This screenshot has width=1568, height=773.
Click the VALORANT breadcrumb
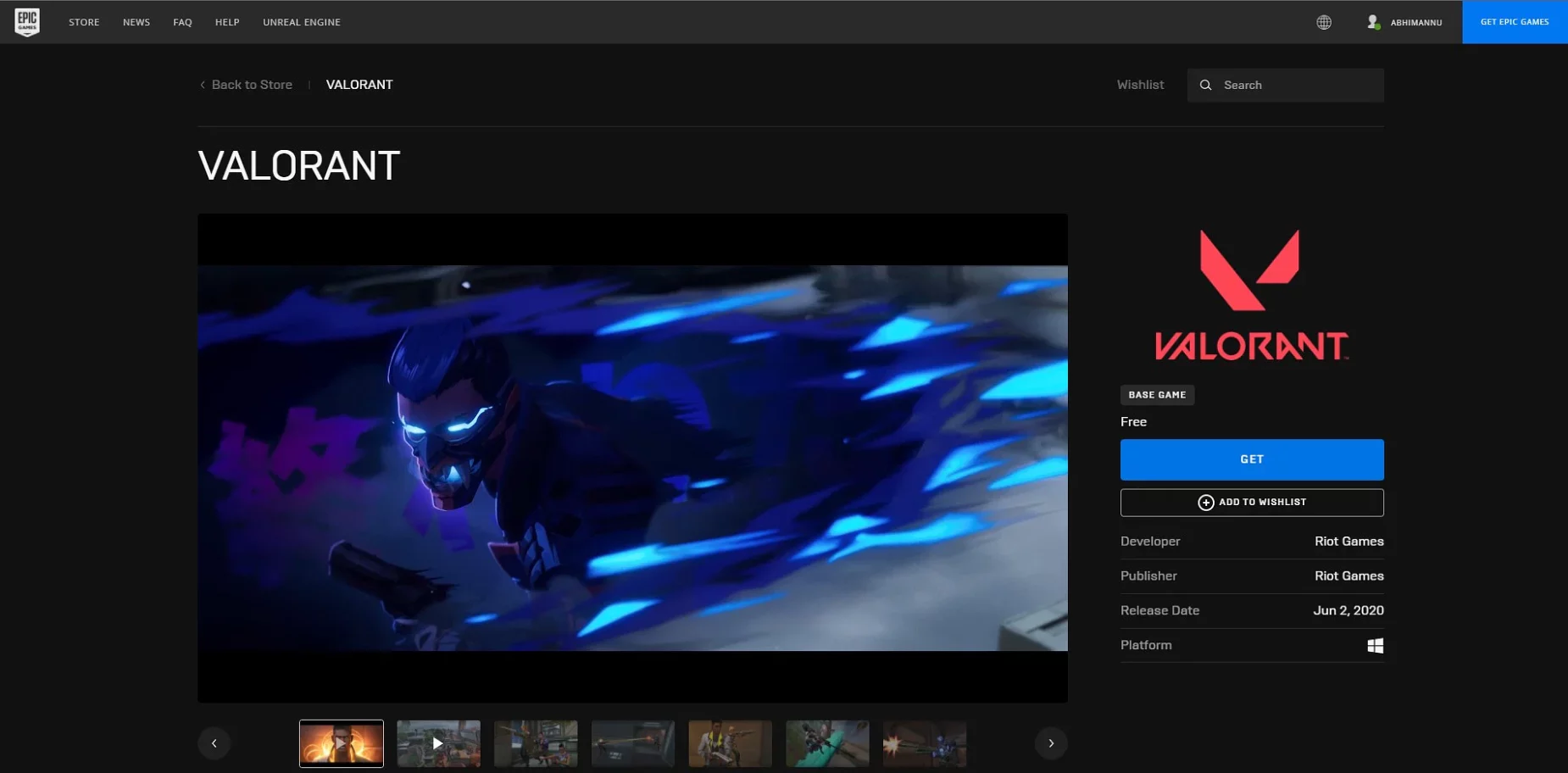pos(359,85)
